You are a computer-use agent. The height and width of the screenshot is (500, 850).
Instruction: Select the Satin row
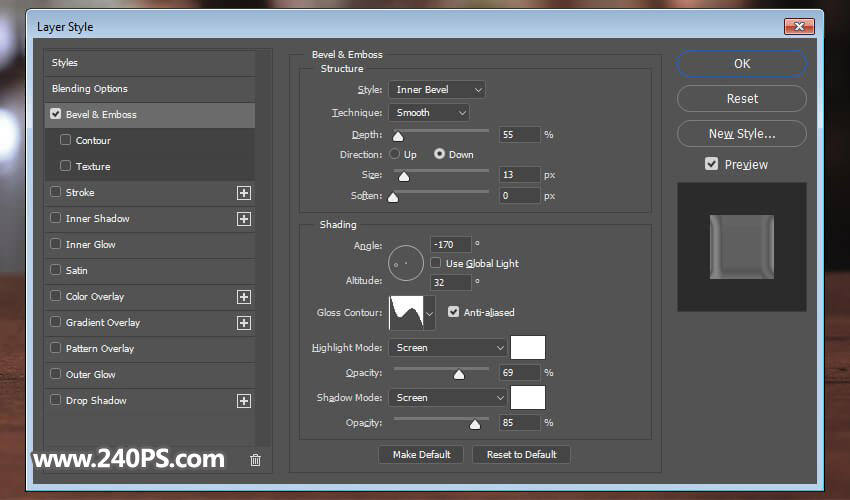[x=150, y=271]
